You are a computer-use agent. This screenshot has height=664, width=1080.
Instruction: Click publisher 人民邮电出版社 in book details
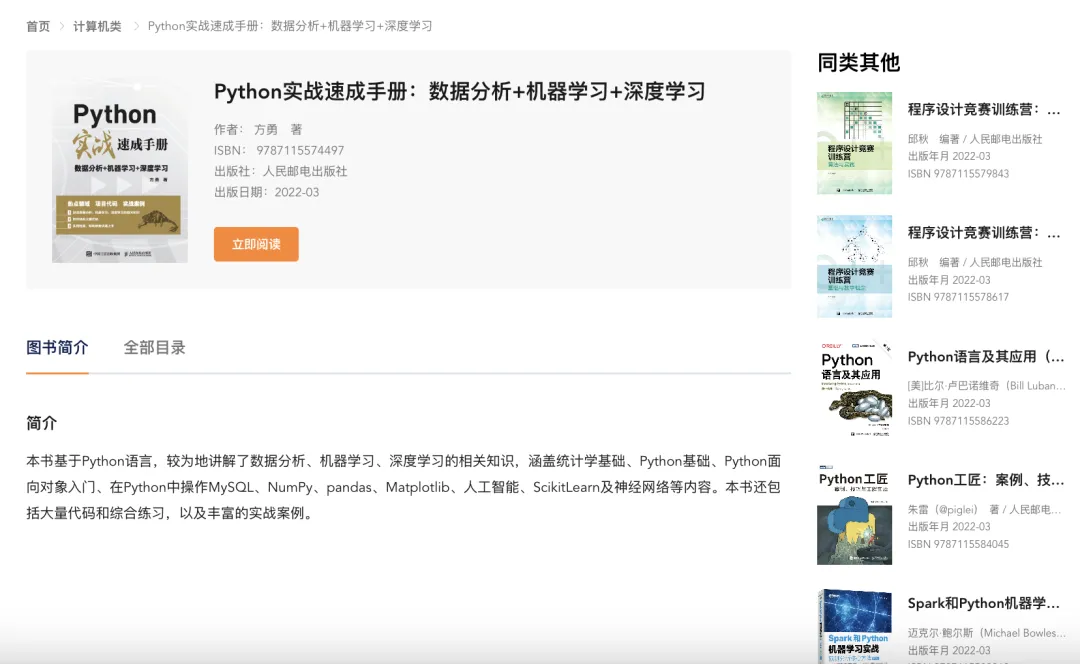click(x=281, y=171)
